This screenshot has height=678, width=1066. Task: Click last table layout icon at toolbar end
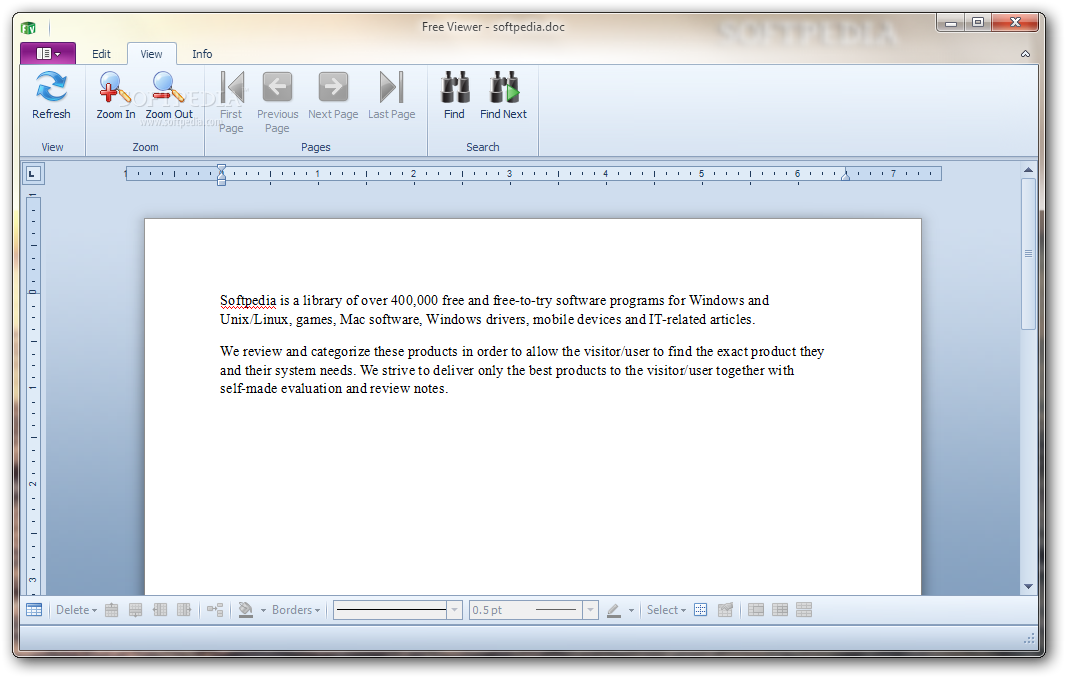(x=804, y=610)
